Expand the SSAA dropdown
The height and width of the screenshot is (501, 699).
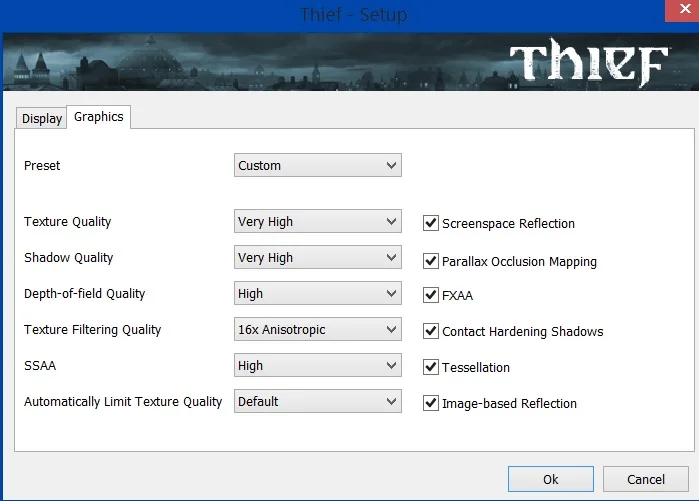click(x=317, y=365)
